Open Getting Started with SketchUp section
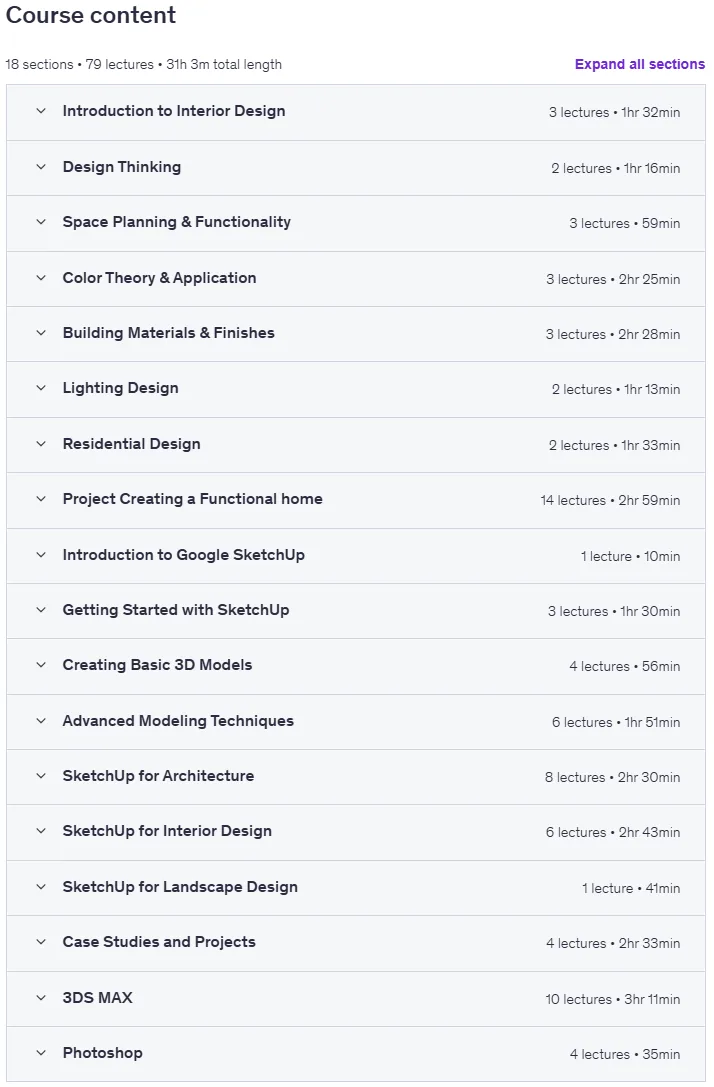 pyautogui.click(x=176, y=610)
